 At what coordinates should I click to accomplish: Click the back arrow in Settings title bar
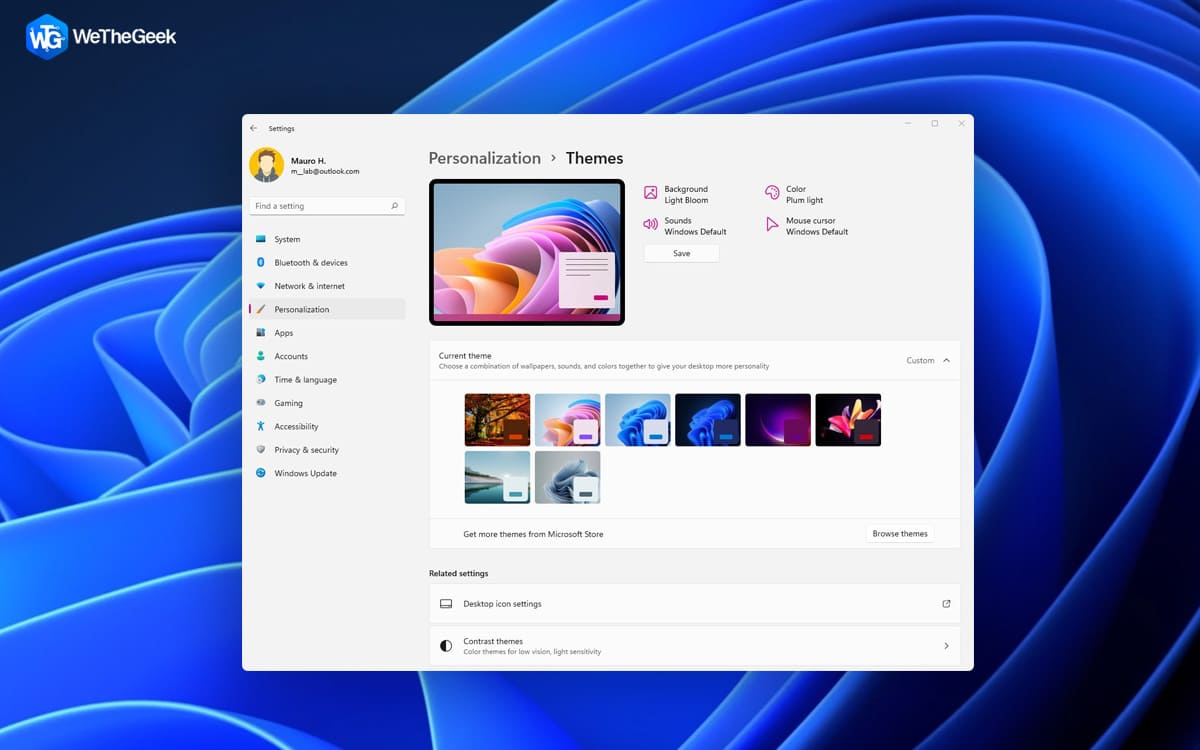pyautogui.click(x=253, y=128)
